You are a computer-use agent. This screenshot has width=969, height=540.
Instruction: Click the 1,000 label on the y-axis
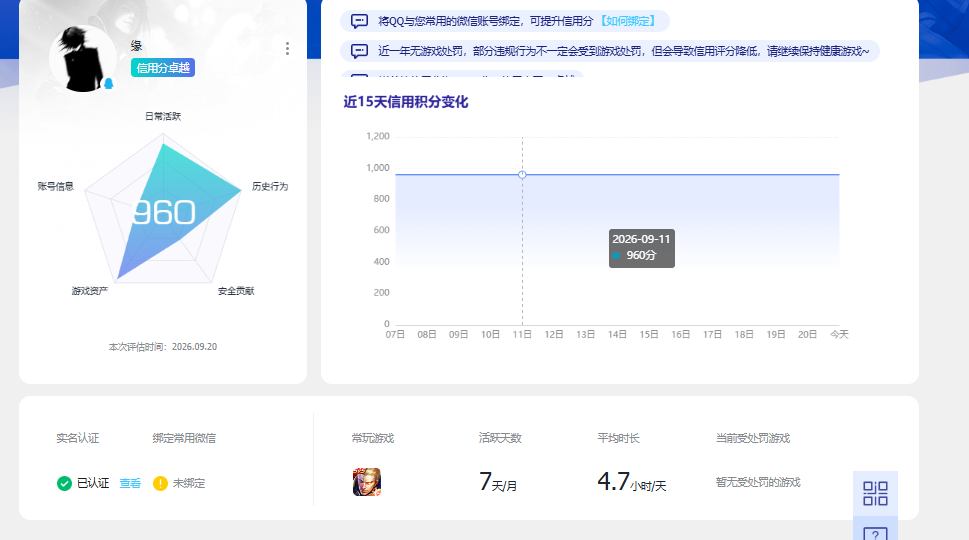click(378, 167)
